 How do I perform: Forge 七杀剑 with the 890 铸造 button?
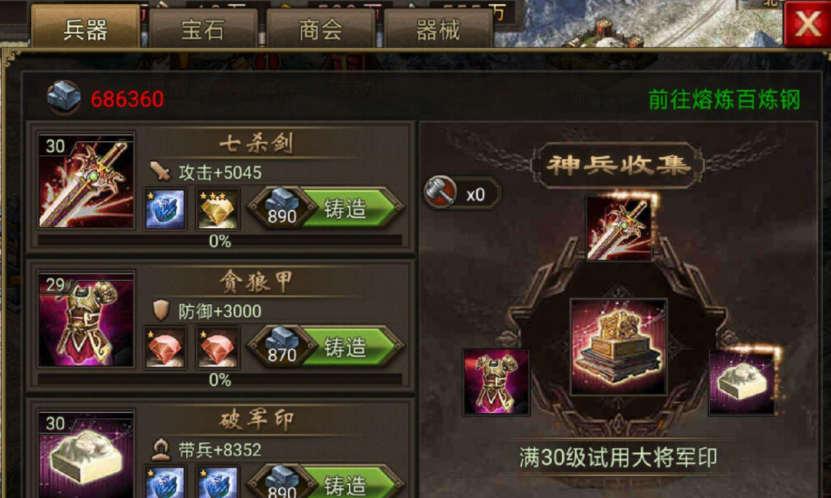coord(326,209)
